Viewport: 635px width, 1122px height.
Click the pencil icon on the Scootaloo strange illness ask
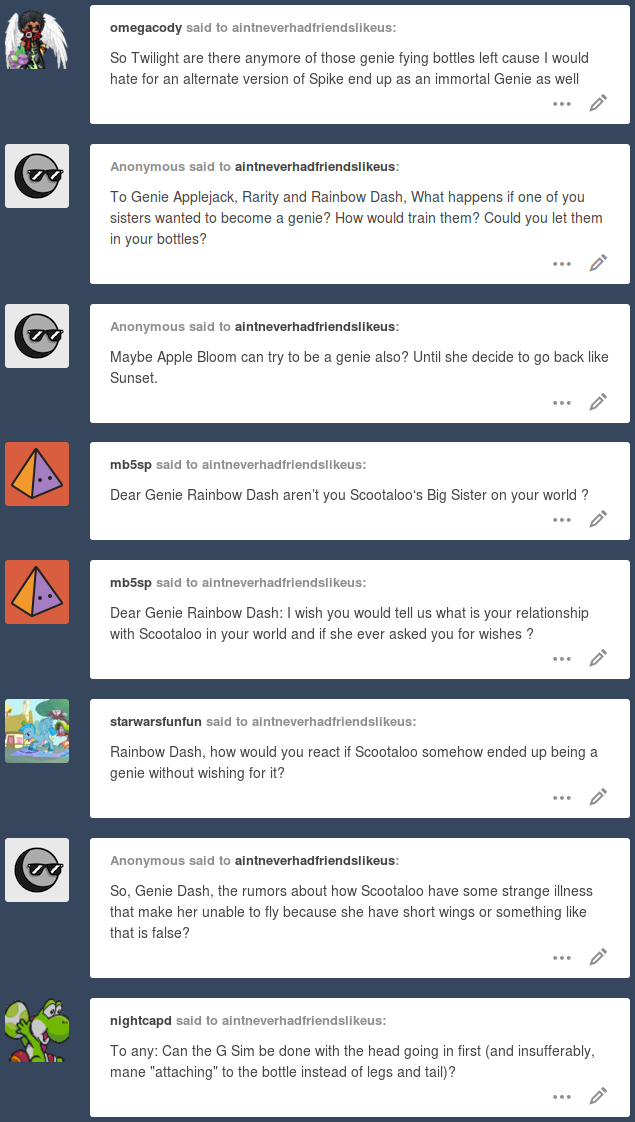click(598, 957)
